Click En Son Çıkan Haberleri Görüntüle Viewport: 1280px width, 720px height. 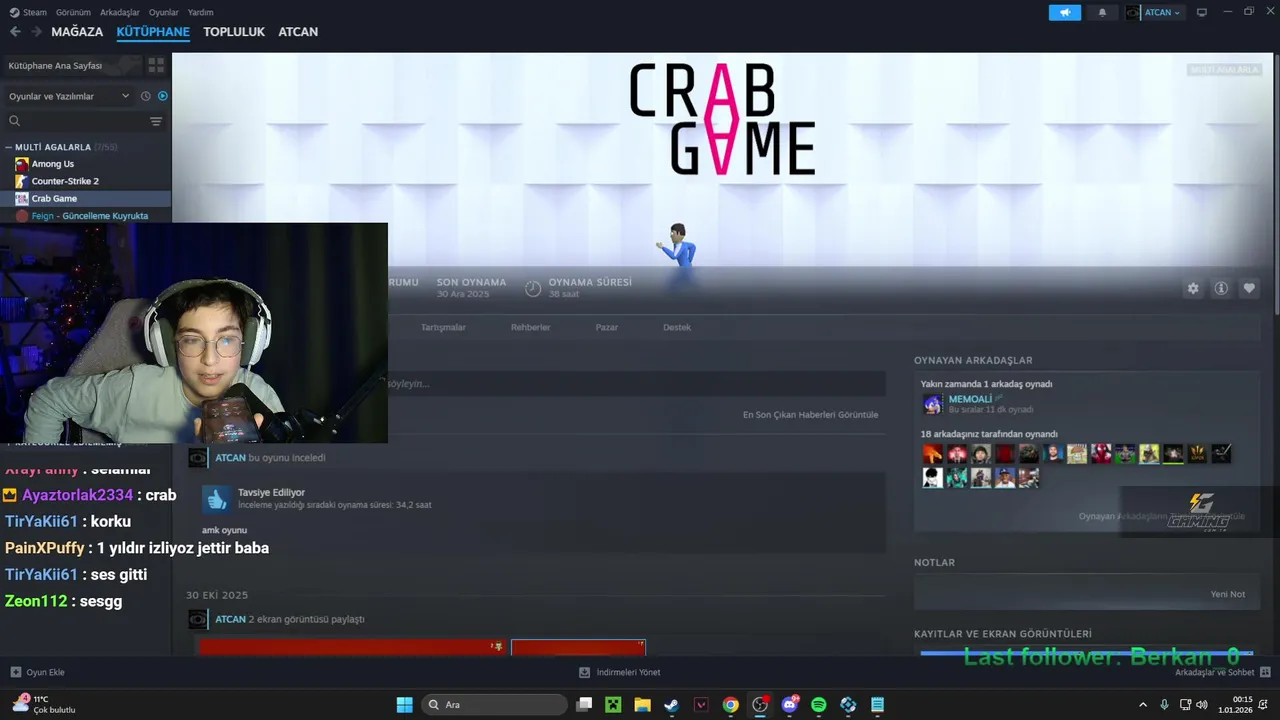point(810,414)
